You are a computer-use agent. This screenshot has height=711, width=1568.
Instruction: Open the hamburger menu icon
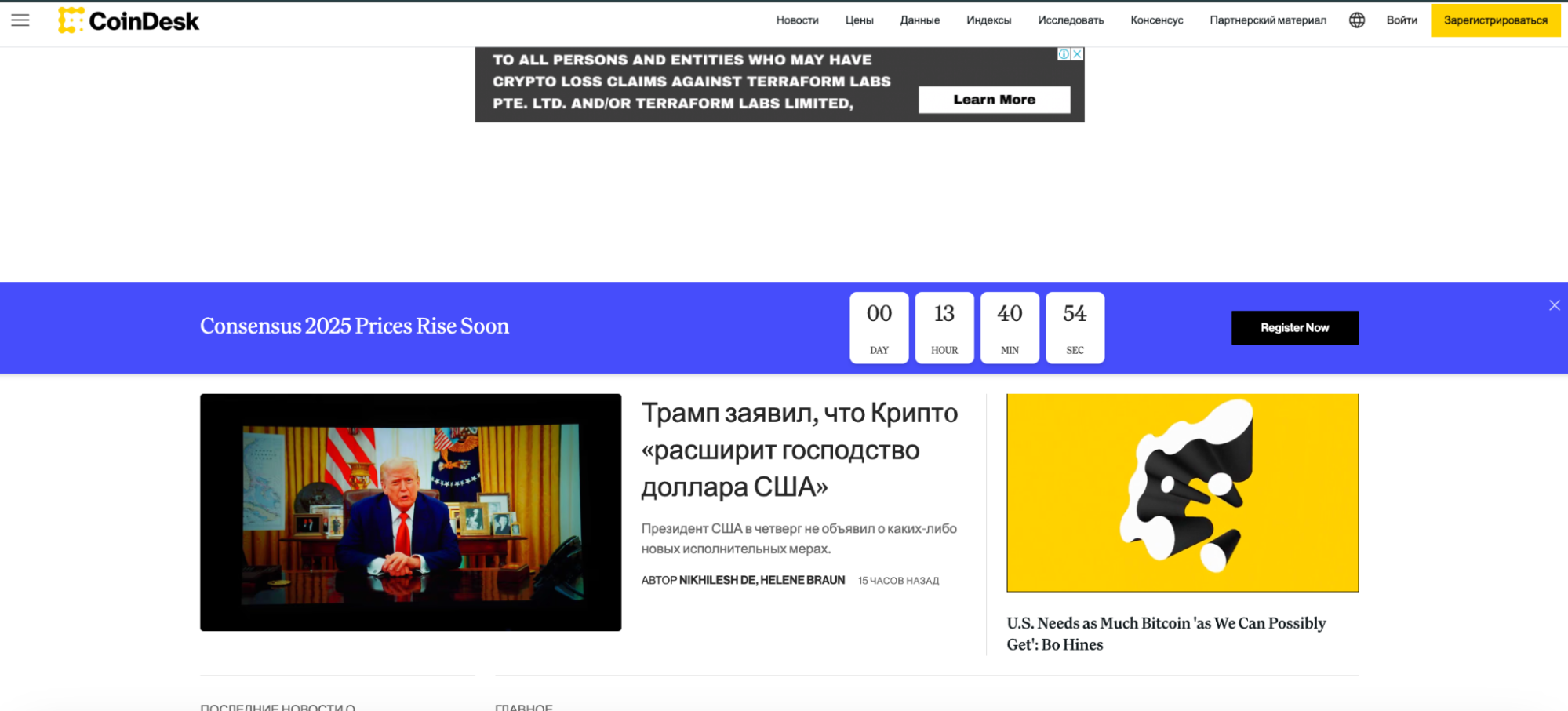tap(20, 20)
